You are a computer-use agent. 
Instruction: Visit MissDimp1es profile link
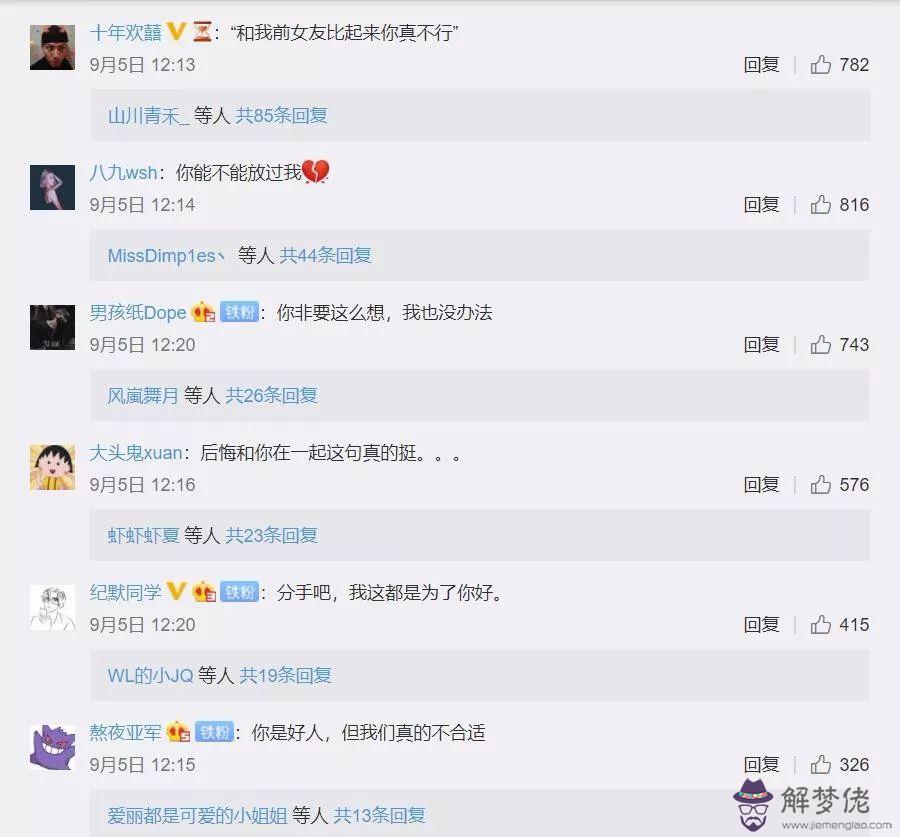point(166,255)
